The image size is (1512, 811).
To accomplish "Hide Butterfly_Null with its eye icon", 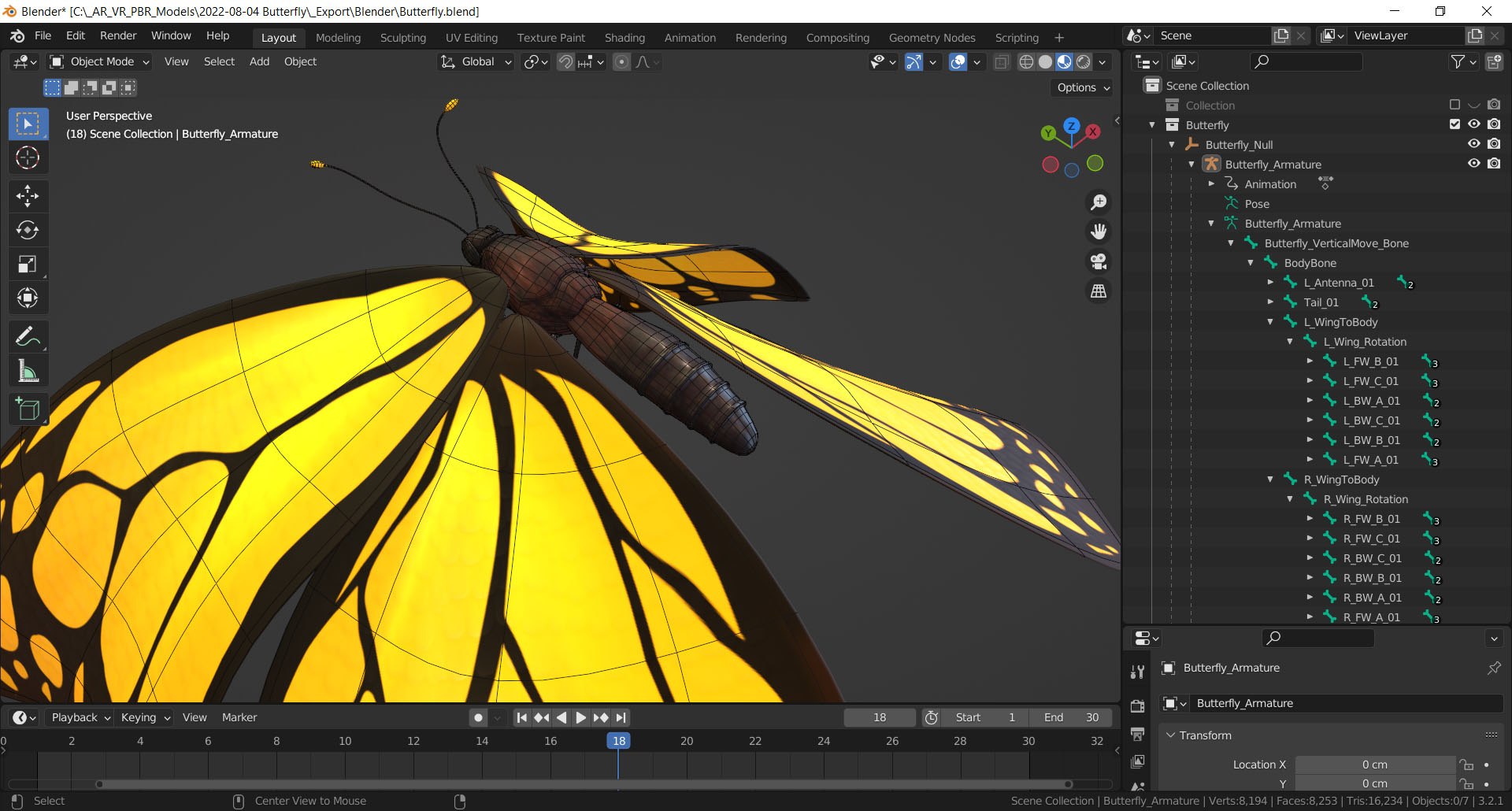I will (1474, 144).
